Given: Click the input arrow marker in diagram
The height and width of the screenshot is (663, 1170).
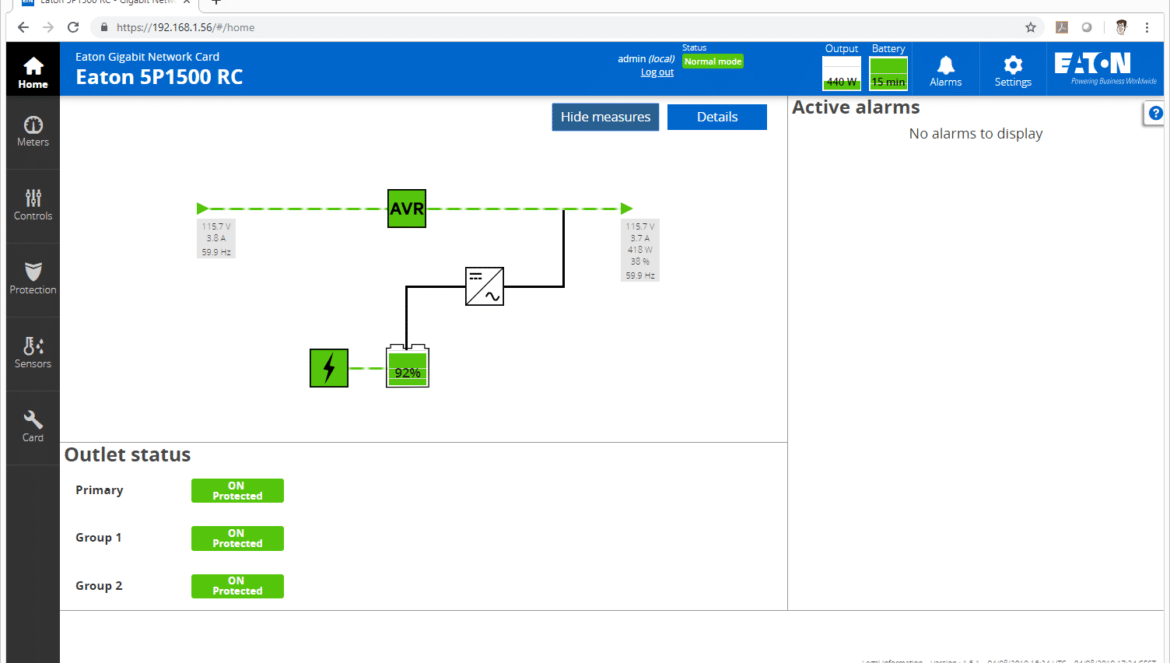Looking at the screenshot, I should point(202,208).
